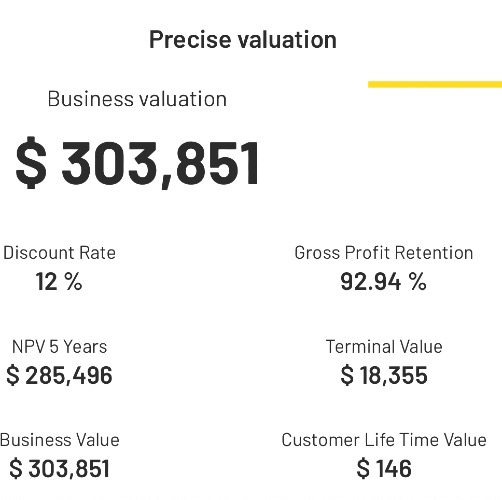Screen dimensions: 502x500
Task: Click the dollar sign before 146
Action: click(363, 469)
